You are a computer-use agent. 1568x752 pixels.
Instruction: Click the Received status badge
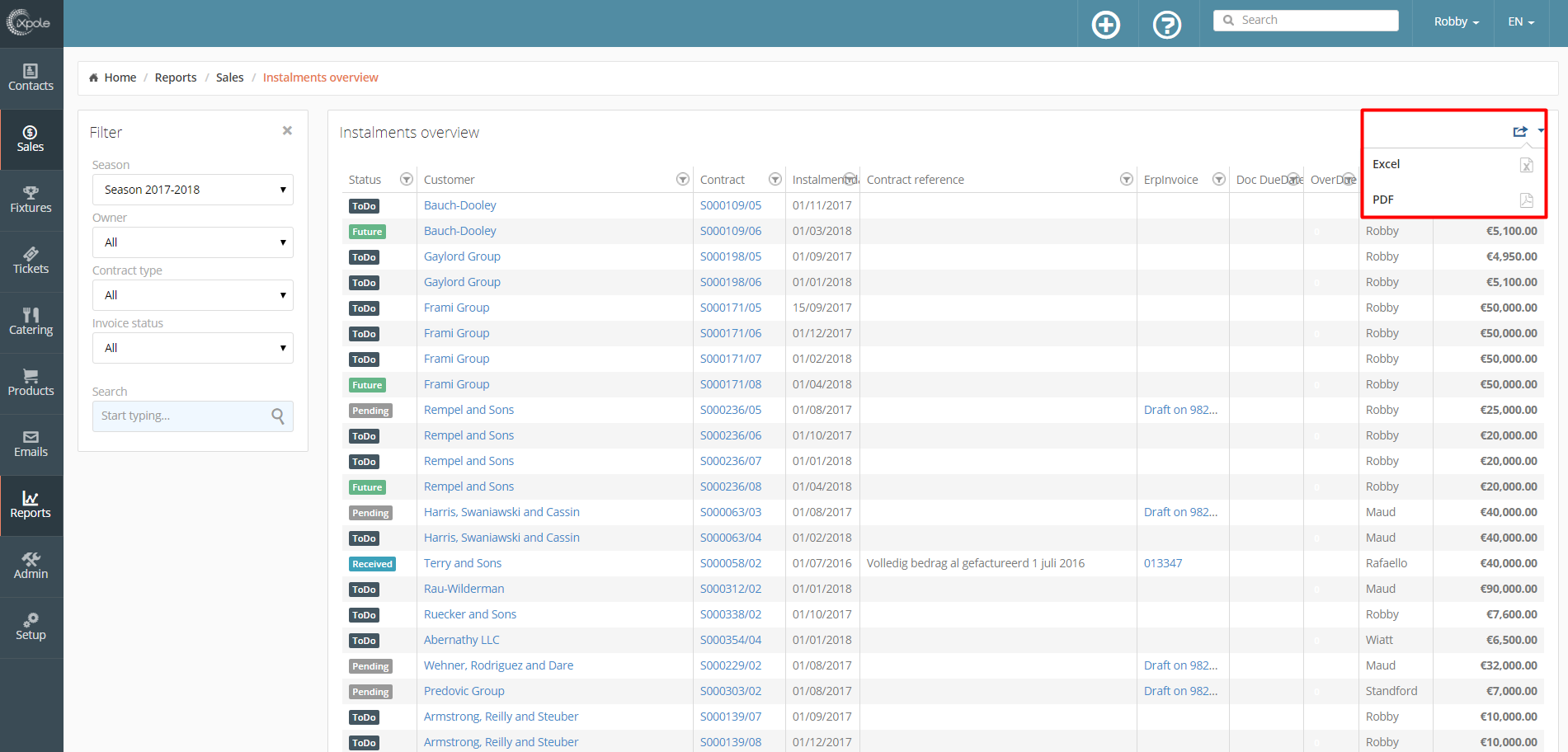point(372,564)
